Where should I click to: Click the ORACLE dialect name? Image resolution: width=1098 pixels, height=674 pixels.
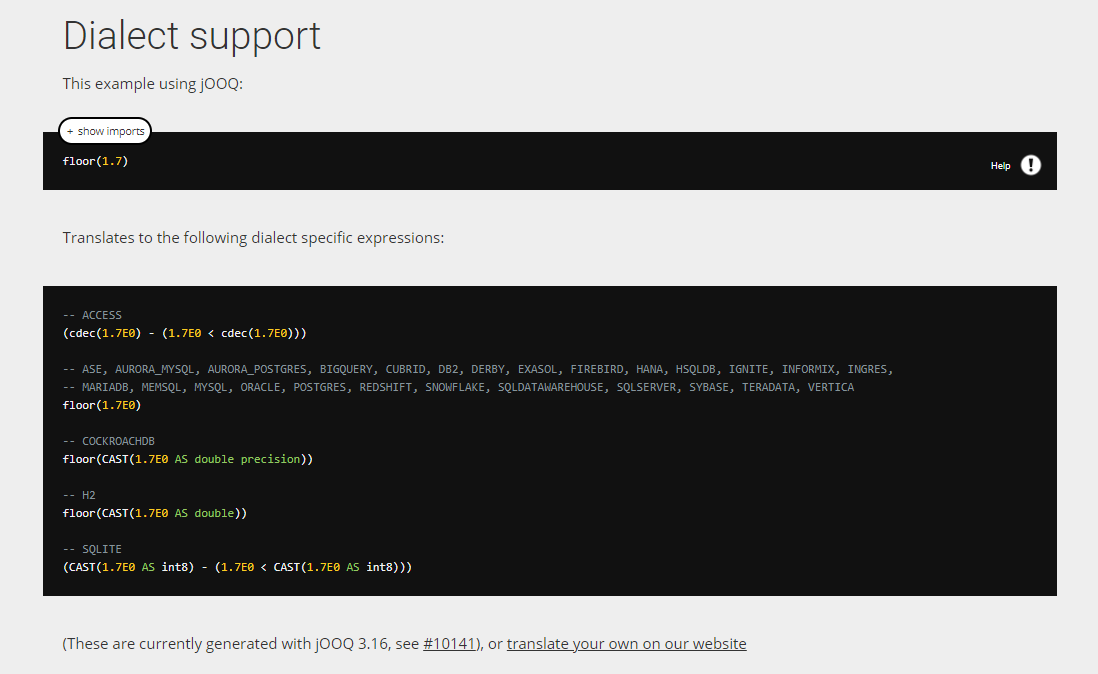coord(261,386)
